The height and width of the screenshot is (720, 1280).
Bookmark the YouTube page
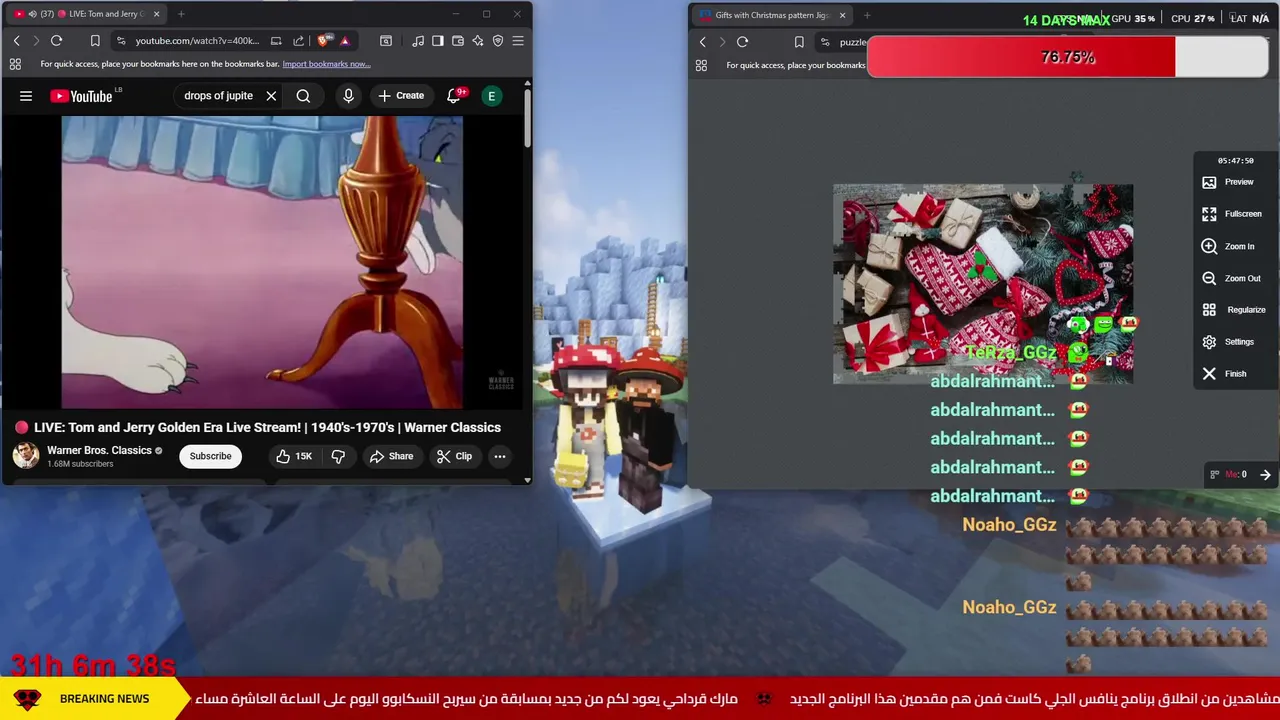point(95,41)
